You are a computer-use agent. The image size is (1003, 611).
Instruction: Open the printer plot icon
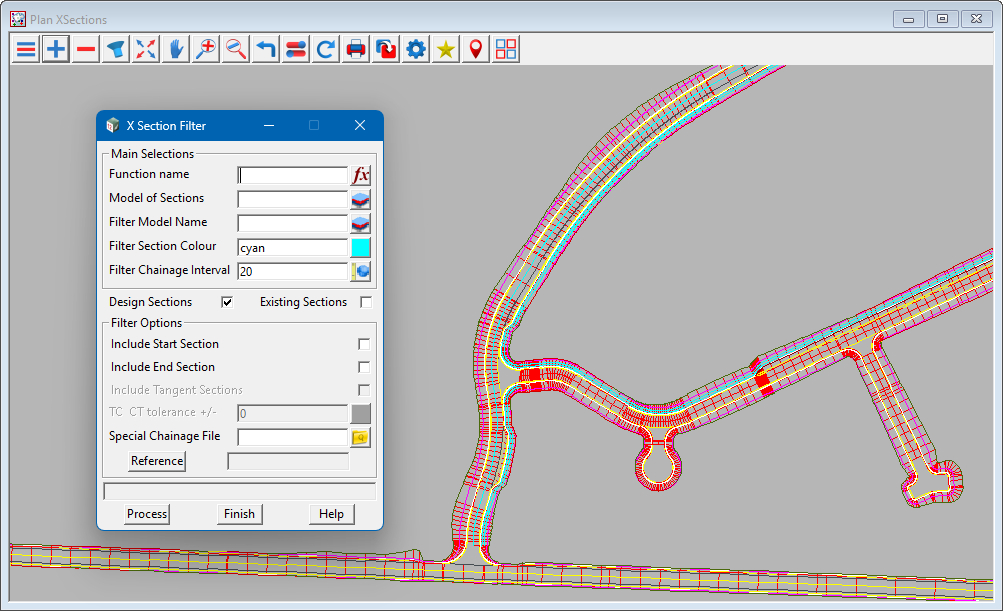356,49
